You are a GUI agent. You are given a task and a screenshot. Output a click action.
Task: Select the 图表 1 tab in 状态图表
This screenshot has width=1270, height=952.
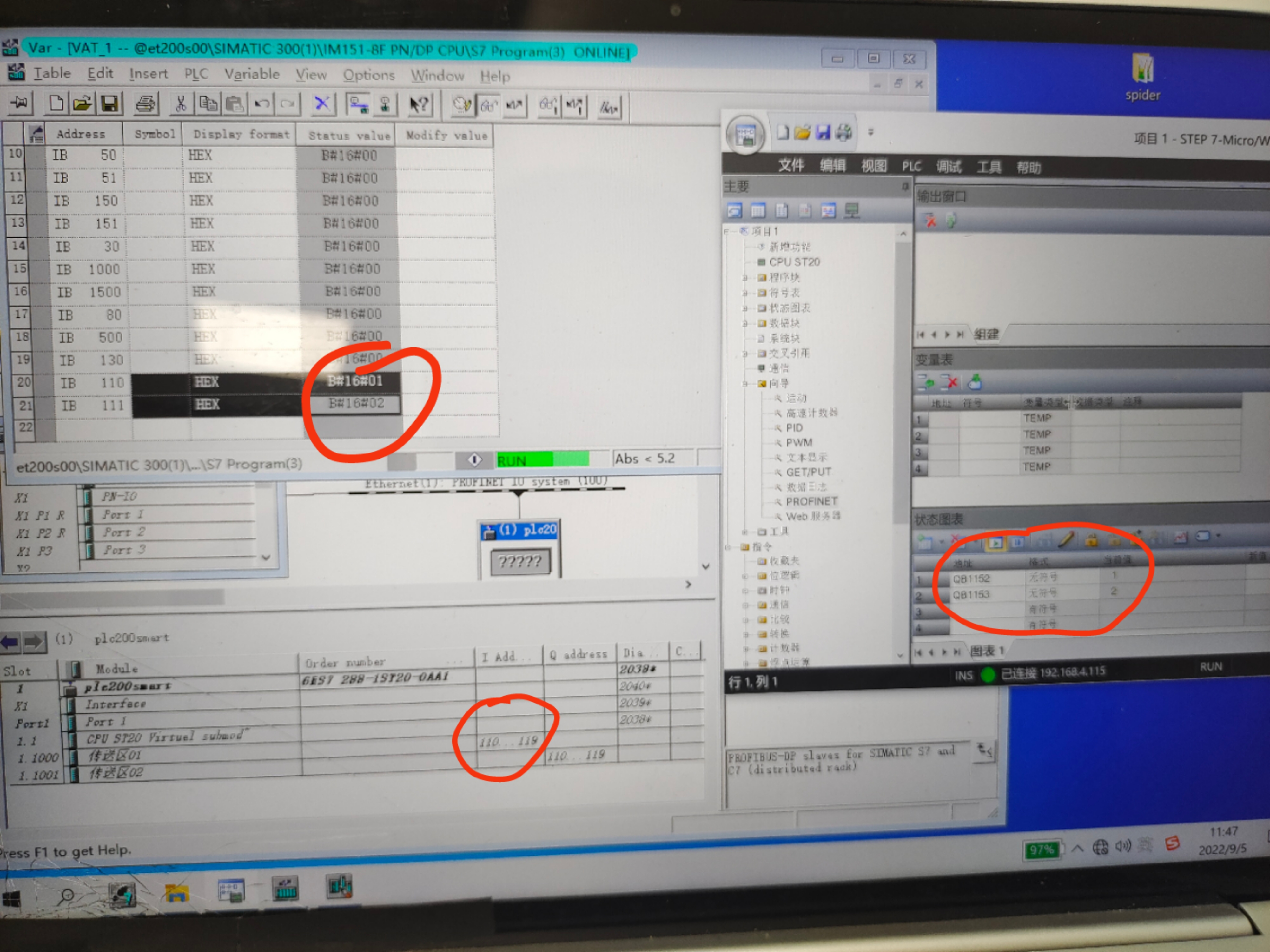coord(987,651)
